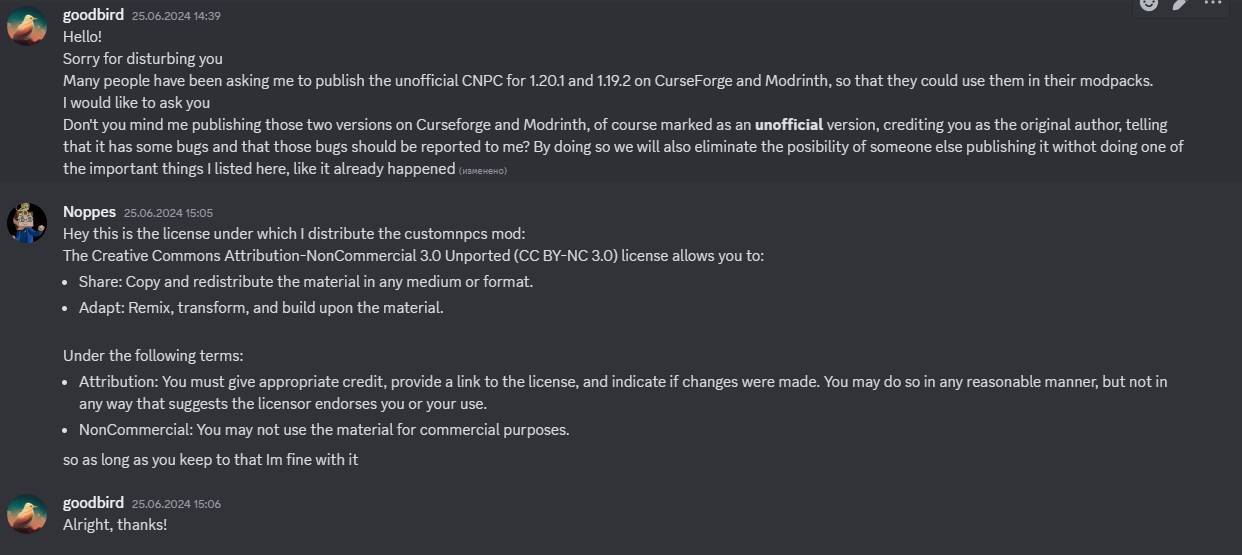Click the line "so as long as you keep to that"
The width and height of the screenshot is (1242, 555).
click(x=210, y=460)
